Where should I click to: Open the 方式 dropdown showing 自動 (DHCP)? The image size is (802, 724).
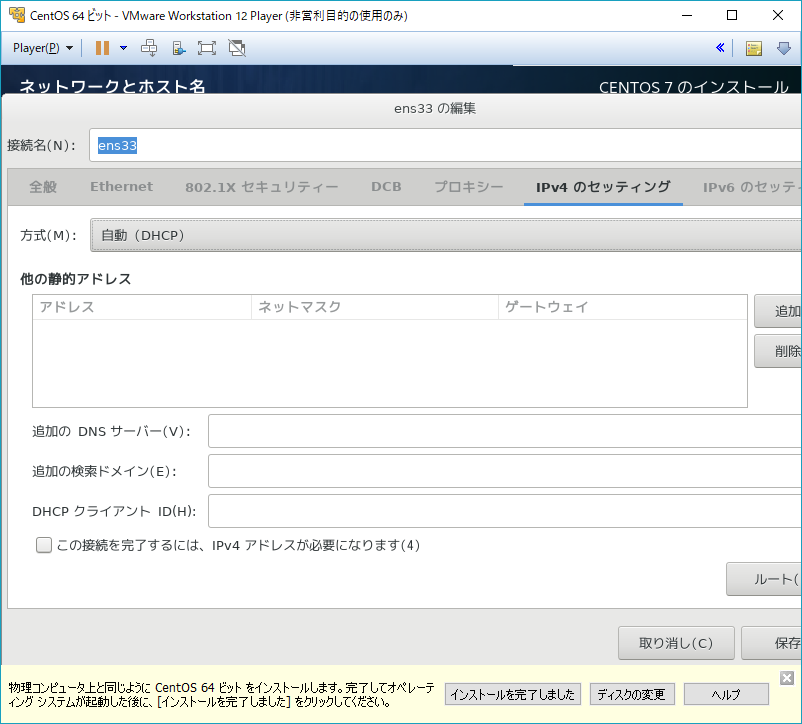coord(446,235)
